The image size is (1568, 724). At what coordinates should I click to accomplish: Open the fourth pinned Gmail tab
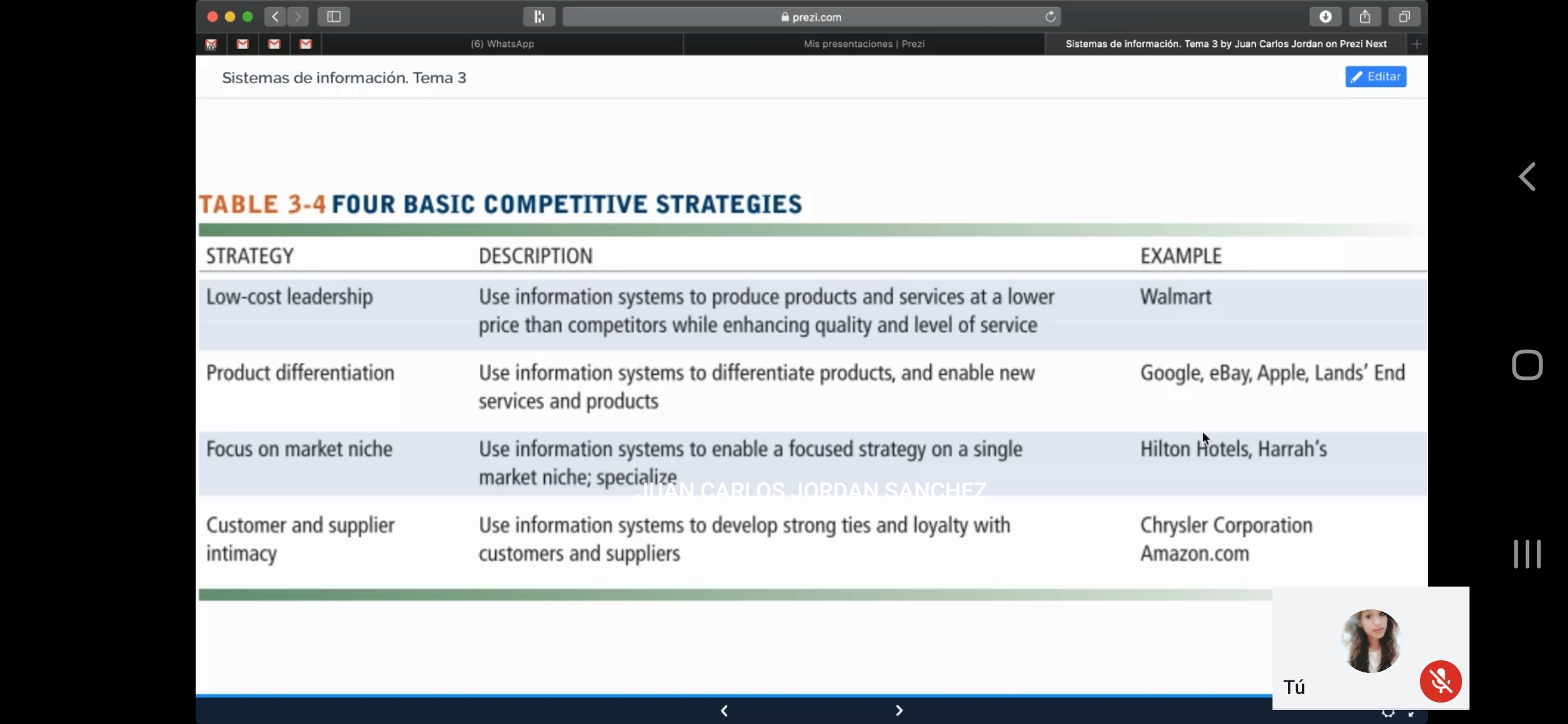click(306, 44)
